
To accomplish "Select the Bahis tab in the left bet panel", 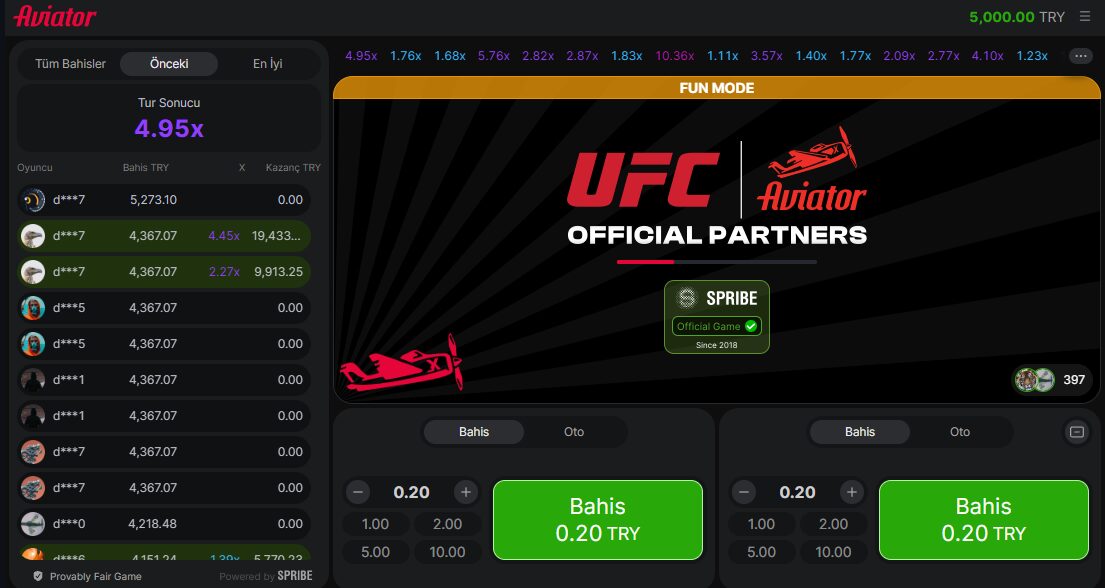I will click(474, 431).
